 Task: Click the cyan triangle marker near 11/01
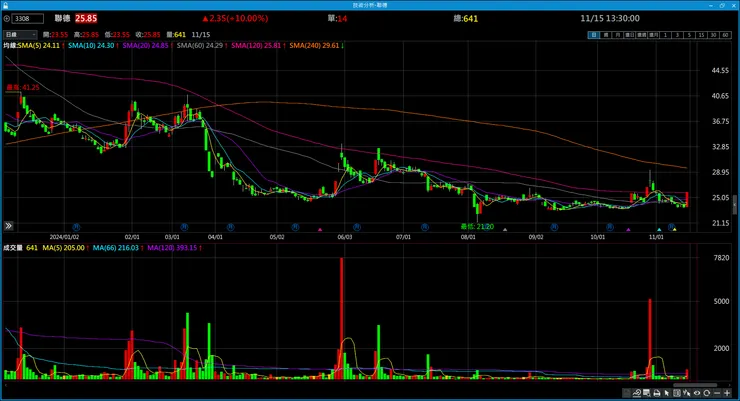(x=659, y=230)
